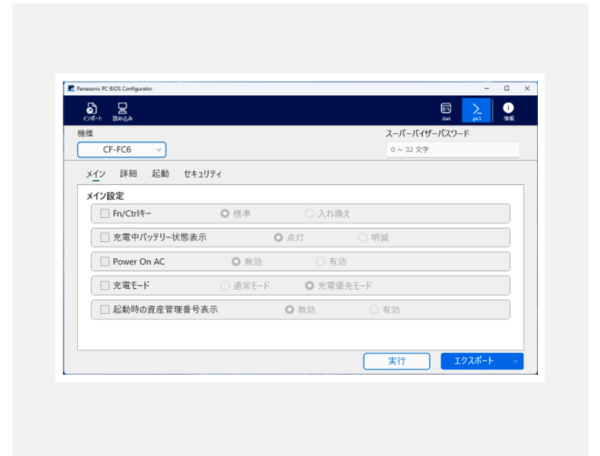The image size is (600, 456).
Task: Click the エクスポート button
Action: 474,361
